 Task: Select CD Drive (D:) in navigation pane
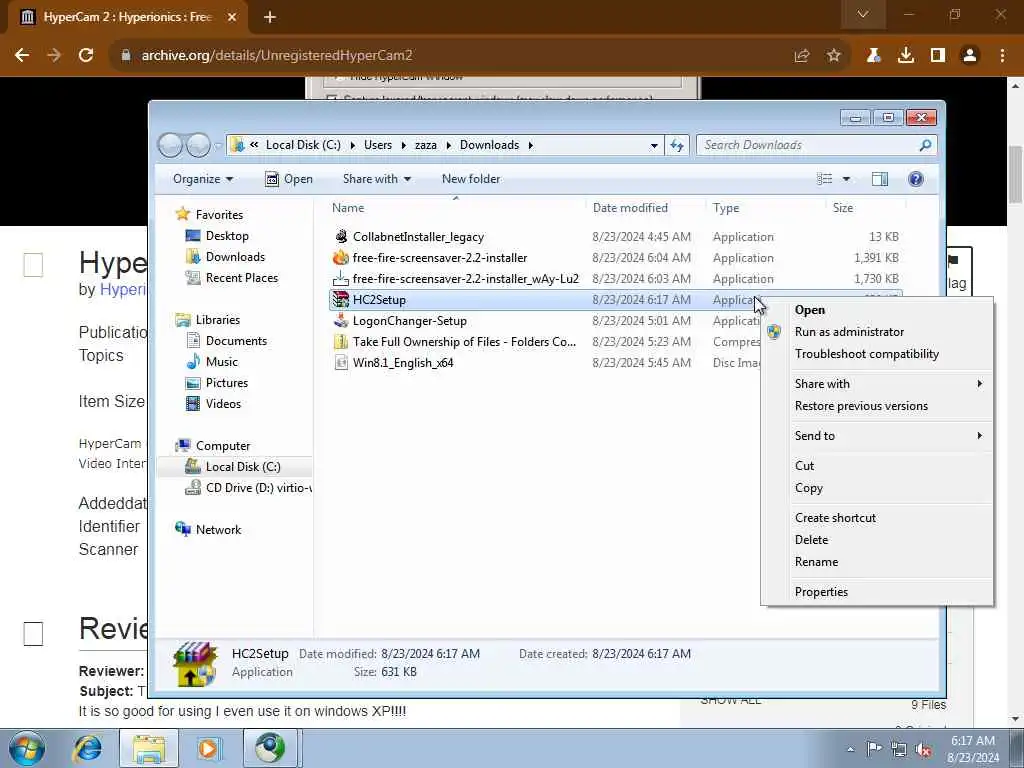point(248,488)
